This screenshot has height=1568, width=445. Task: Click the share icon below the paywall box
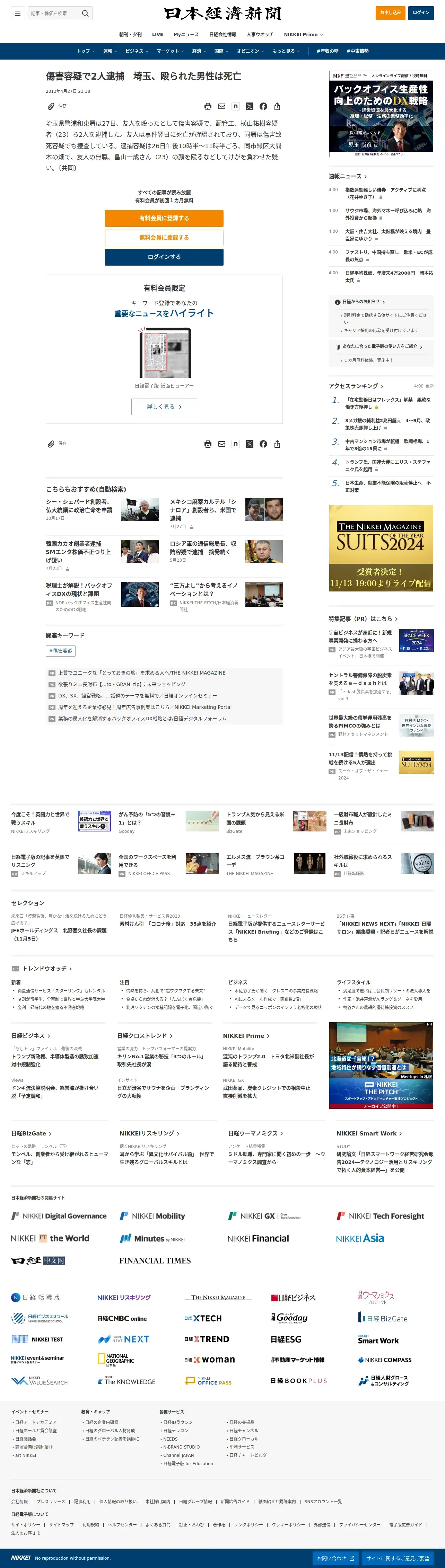pyautogui.click(x=277, y=444)
